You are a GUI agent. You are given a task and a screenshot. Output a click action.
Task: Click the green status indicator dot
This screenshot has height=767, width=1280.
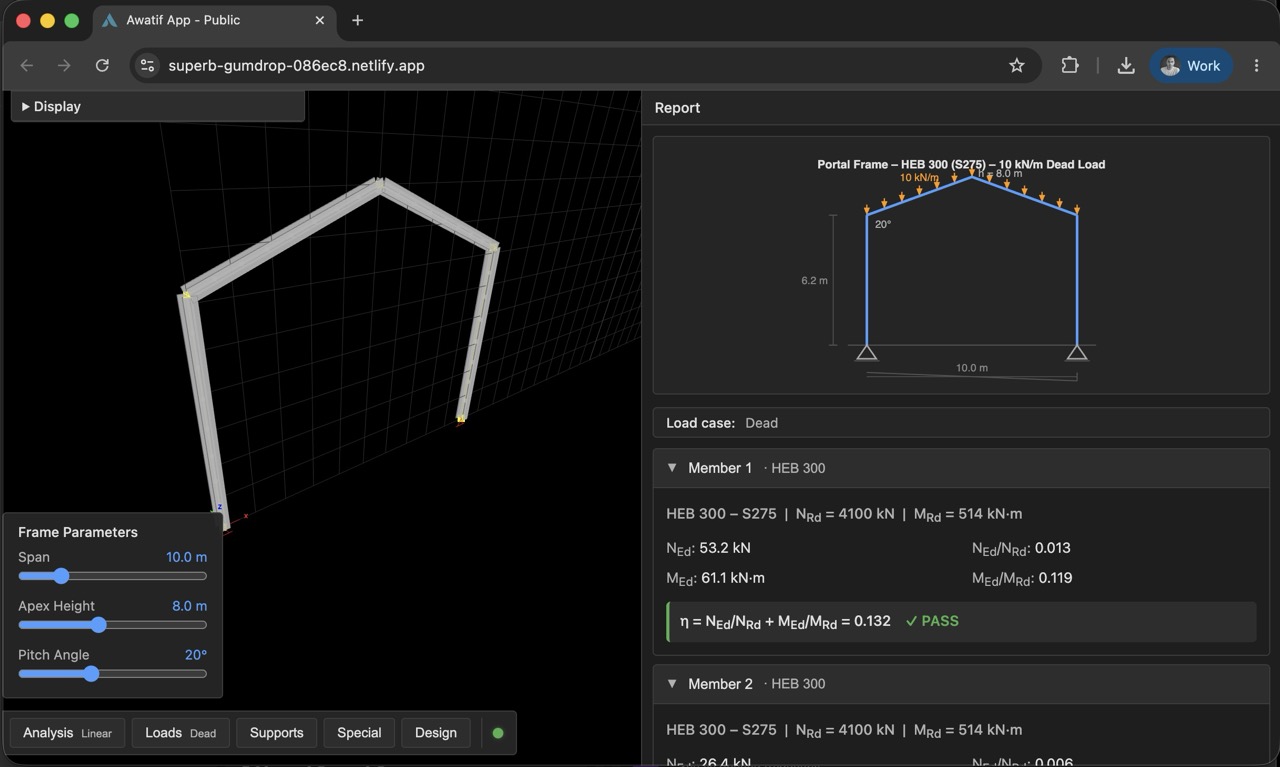pos(498,733)
